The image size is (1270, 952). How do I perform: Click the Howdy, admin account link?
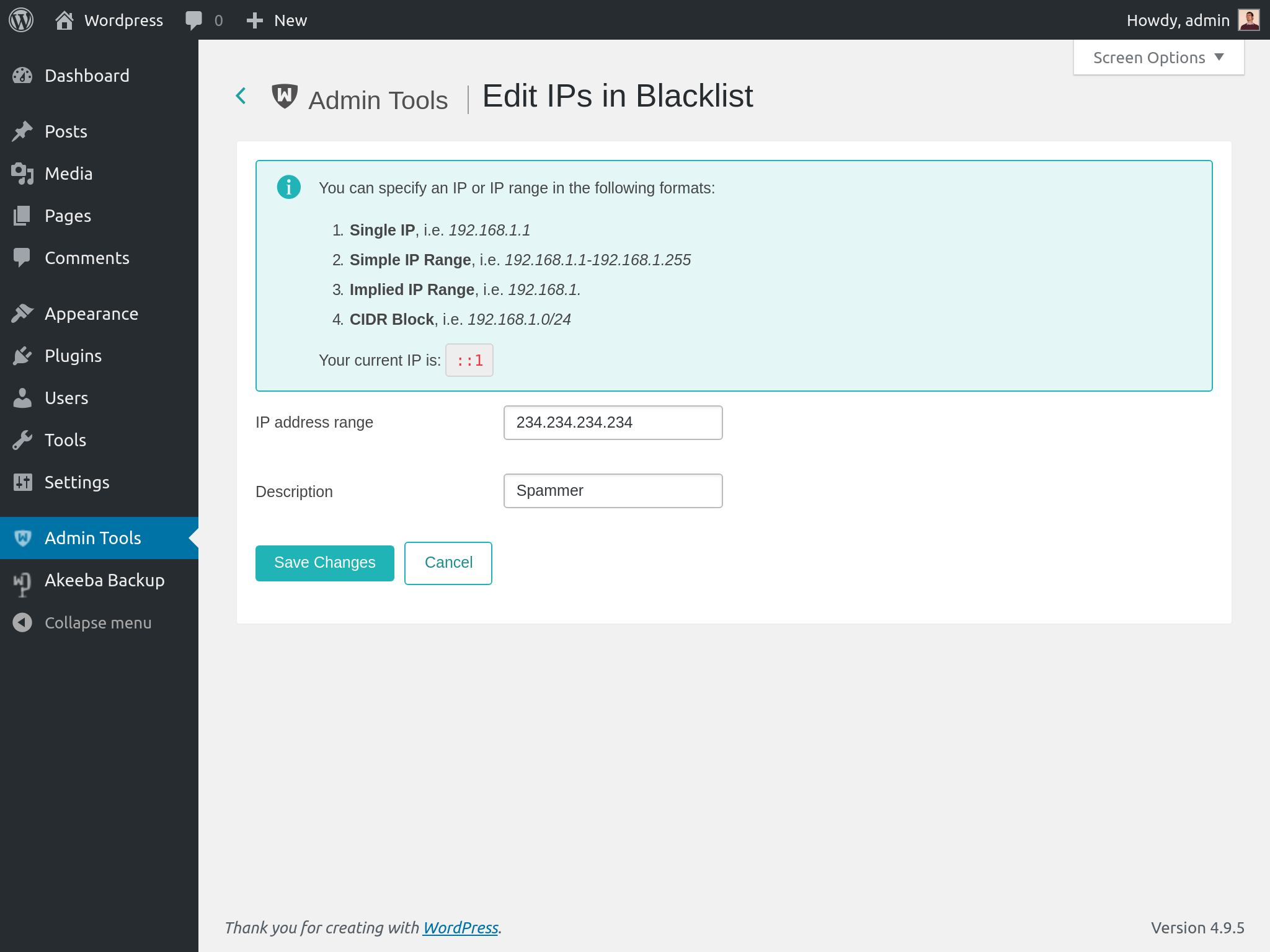click(1192, 20)
